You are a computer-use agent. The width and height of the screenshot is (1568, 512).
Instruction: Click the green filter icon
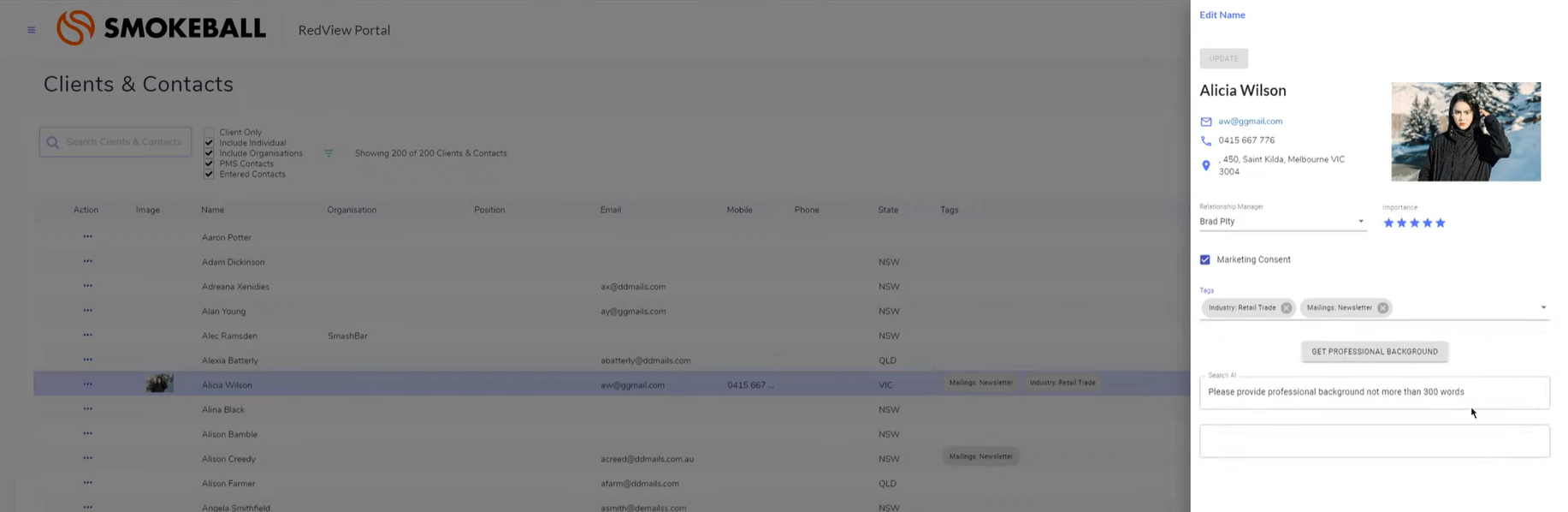click(328, 153)
